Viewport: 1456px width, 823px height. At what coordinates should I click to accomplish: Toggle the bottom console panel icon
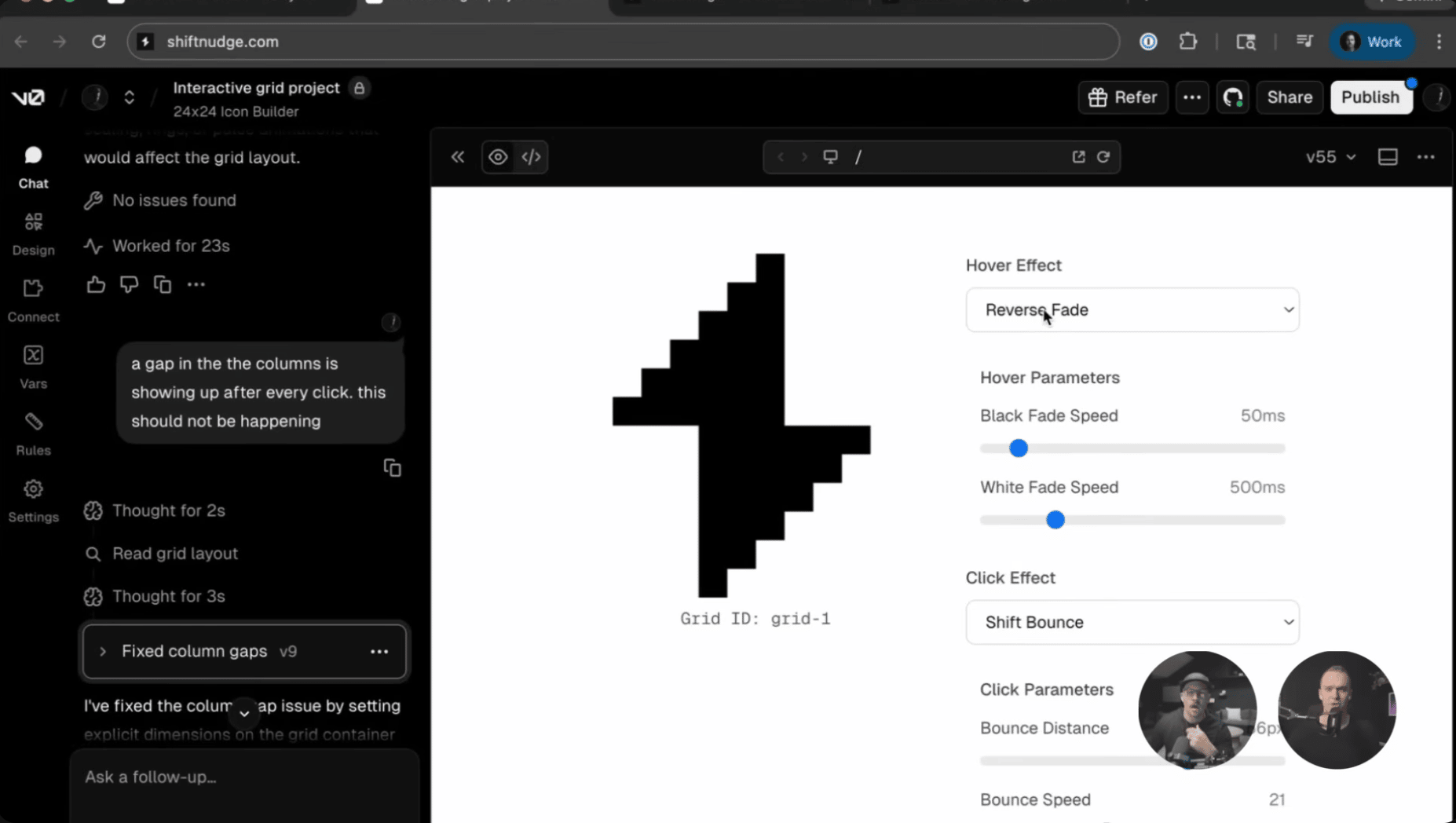click(x=1388, y=157)
